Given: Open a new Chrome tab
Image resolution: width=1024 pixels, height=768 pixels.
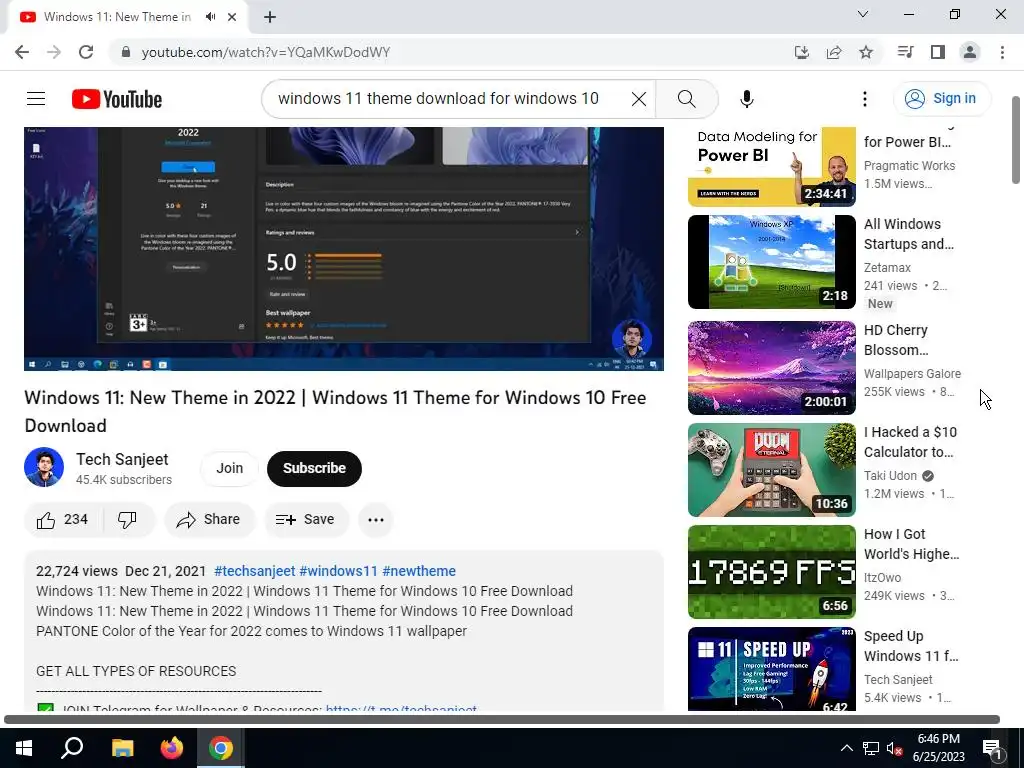Looking at the screenshot, I should [x=270, y=17].
